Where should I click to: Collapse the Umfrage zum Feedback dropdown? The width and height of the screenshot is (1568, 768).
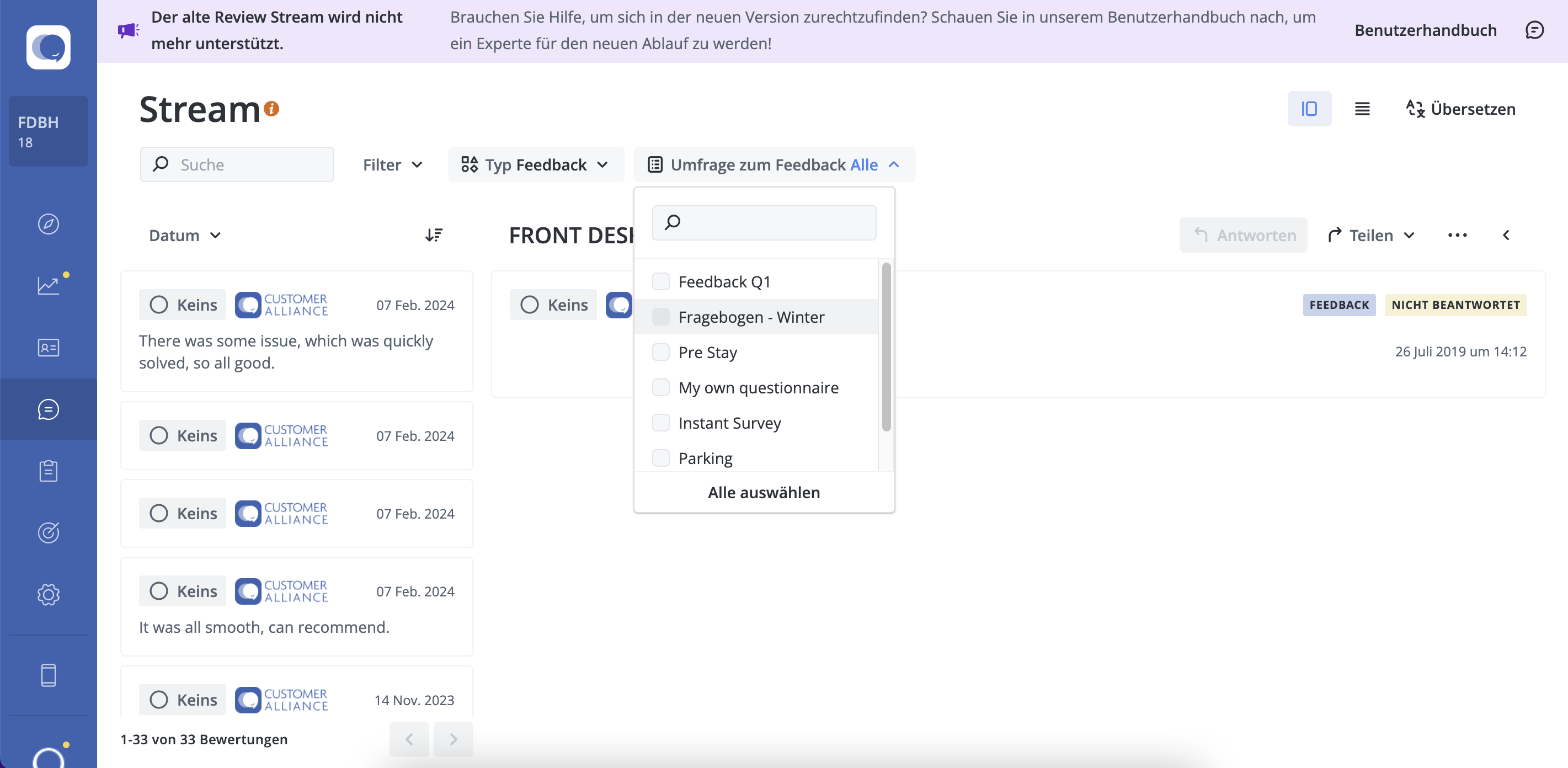pos(774,164)
